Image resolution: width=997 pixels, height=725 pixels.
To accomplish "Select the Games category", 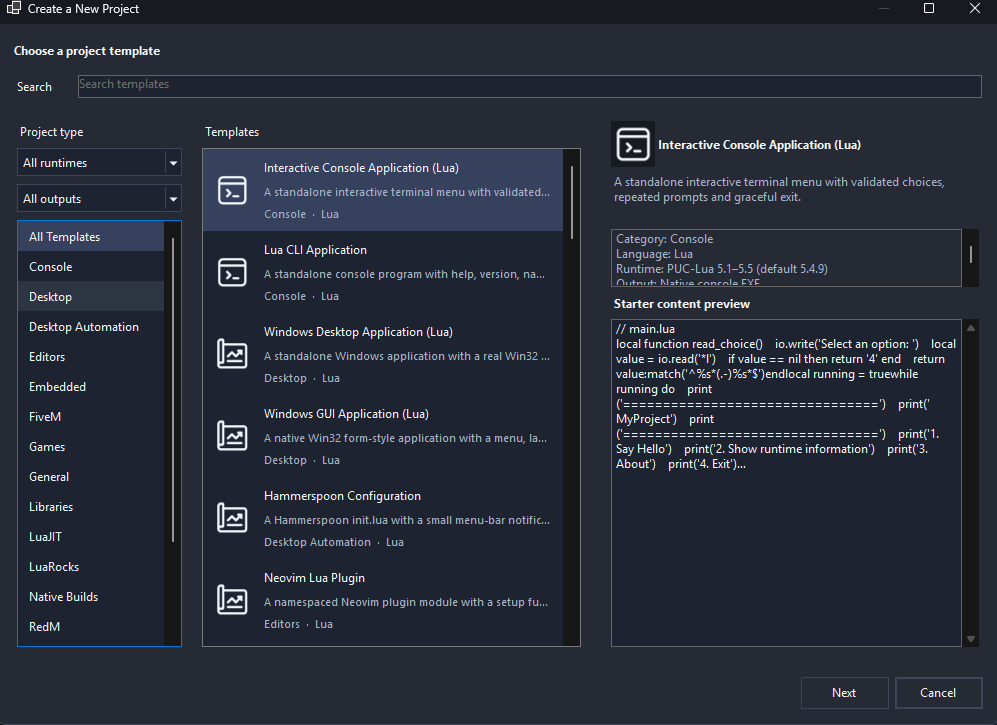I will pos(91,446).
